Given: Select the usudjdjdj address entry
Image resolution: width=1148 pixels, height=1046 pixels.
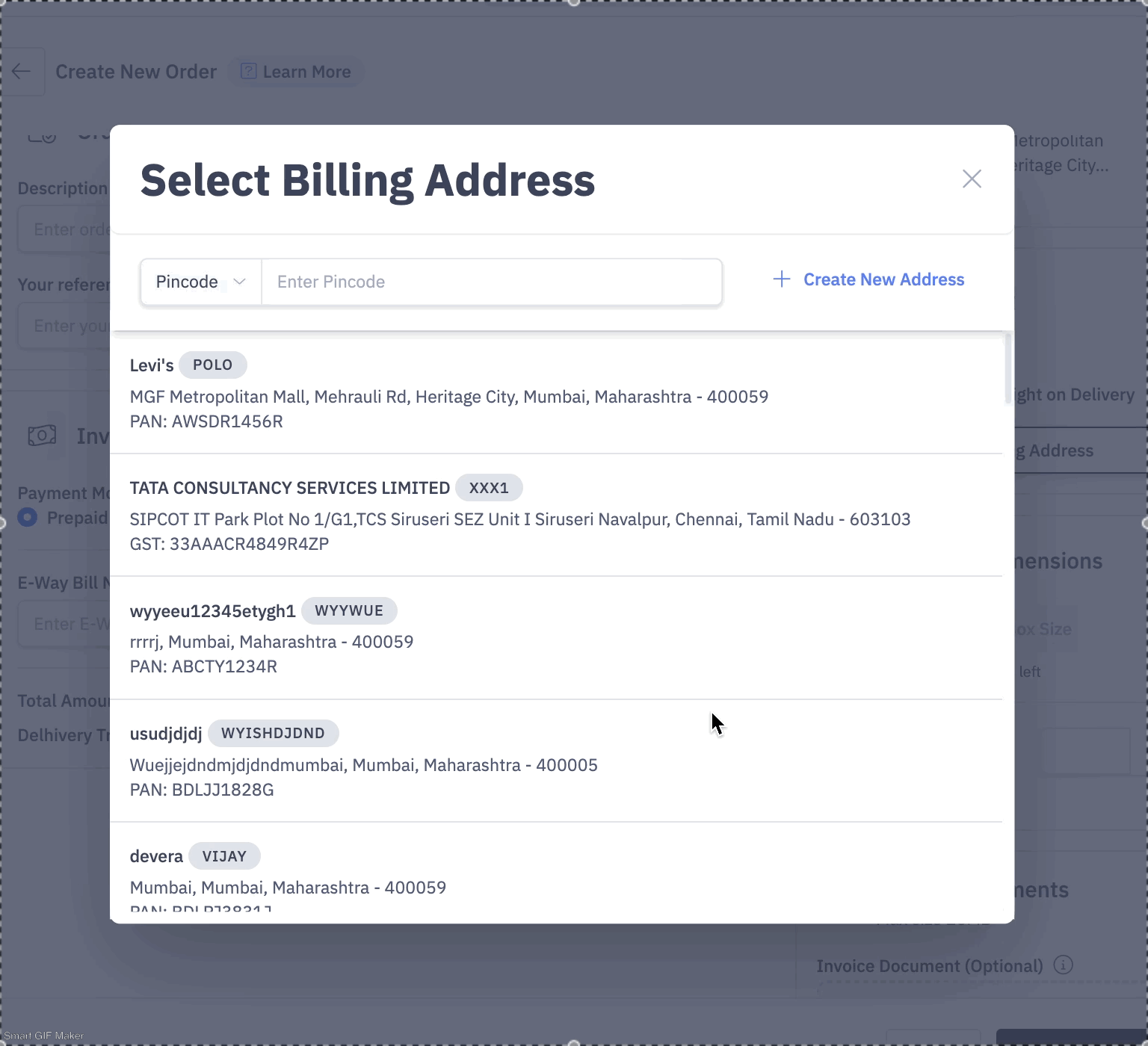Looking at the screenshot, I should [556, 761].
